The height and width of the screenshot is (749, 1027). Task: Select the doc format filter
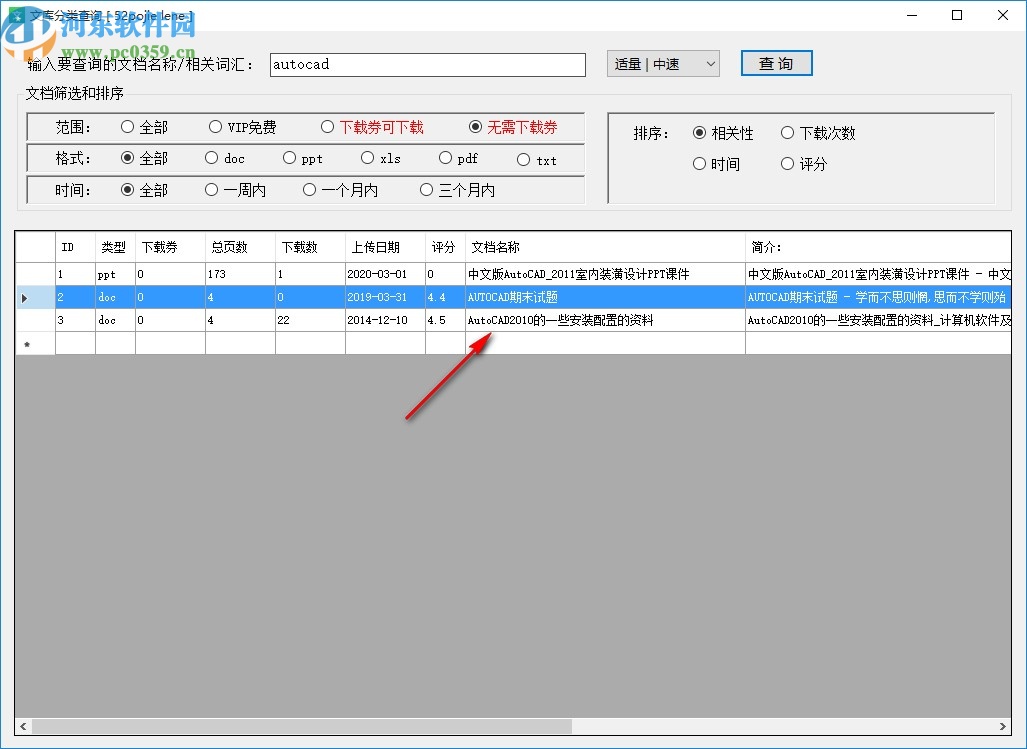coord(211,158)
